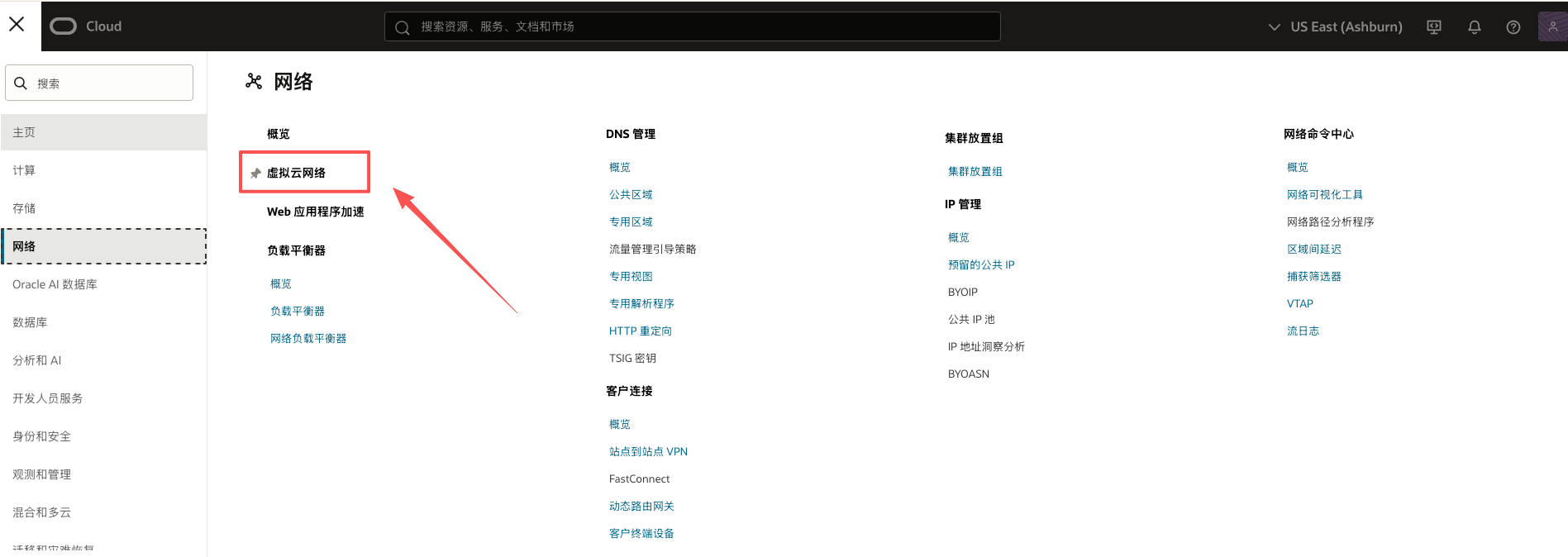
Task: Open the user profile avatar
Action: click(x=1551, y=26)
